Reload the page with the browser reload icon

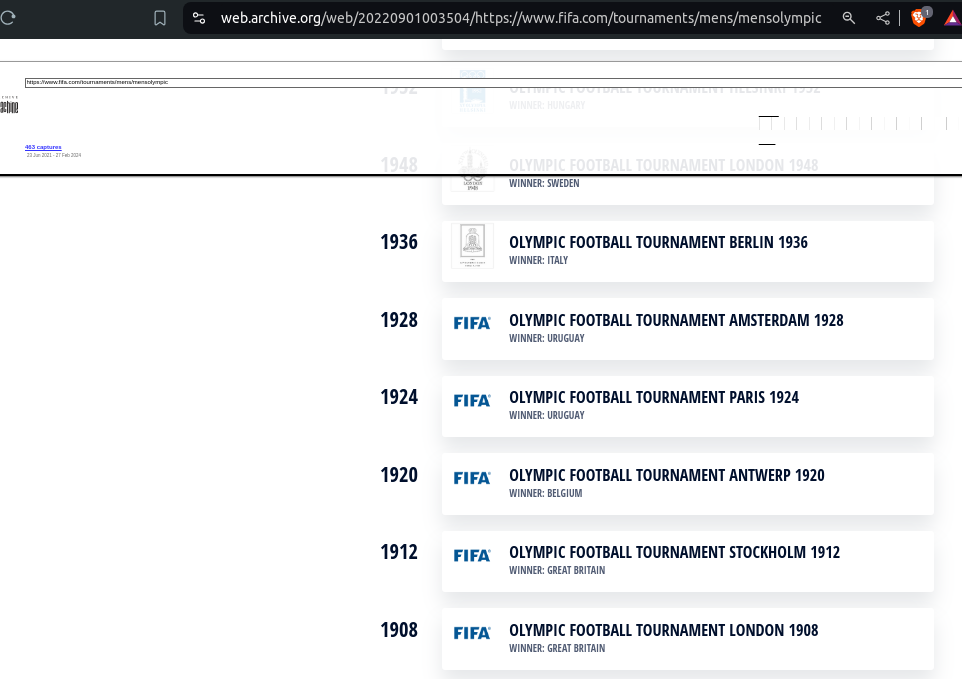point(7,18)
